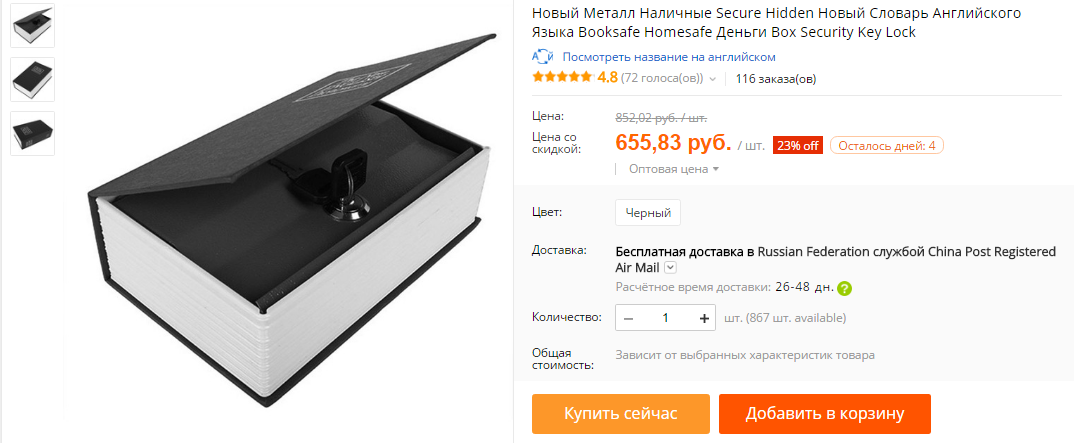Select the second thumbnail of closed book
The image size is (1074, 443).
click(x=33, y=79)
